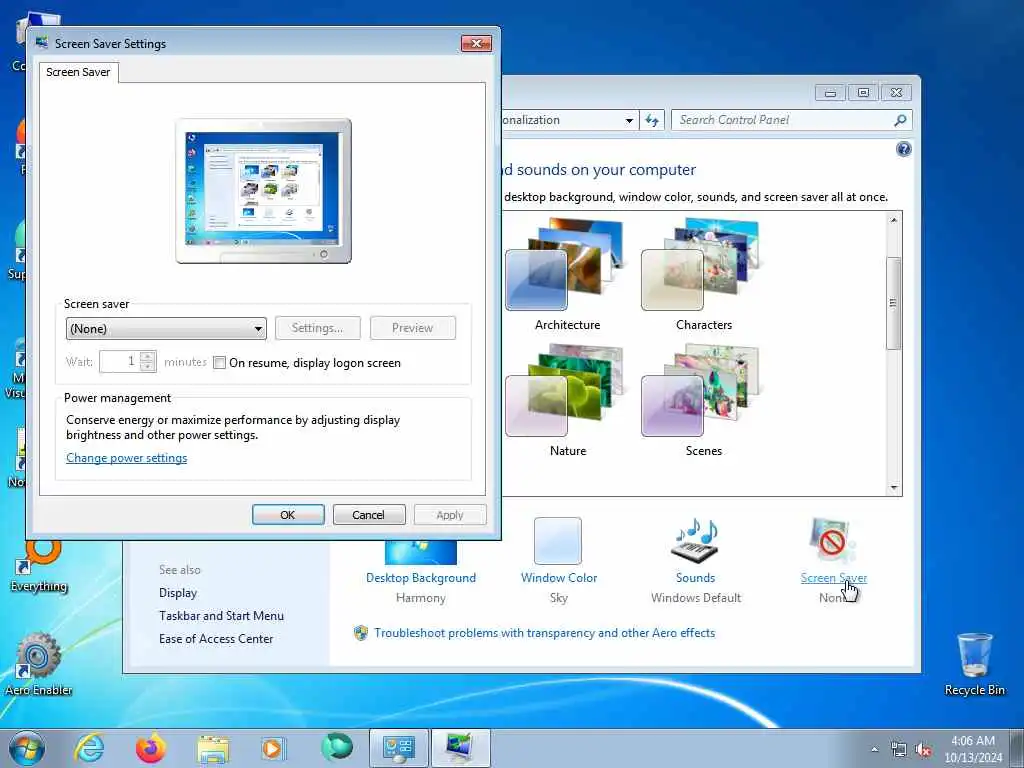Image resolution: width=1024 pixels, height=768 pixels.
Task: Choose the Nature theme
Action: point(567,400)
